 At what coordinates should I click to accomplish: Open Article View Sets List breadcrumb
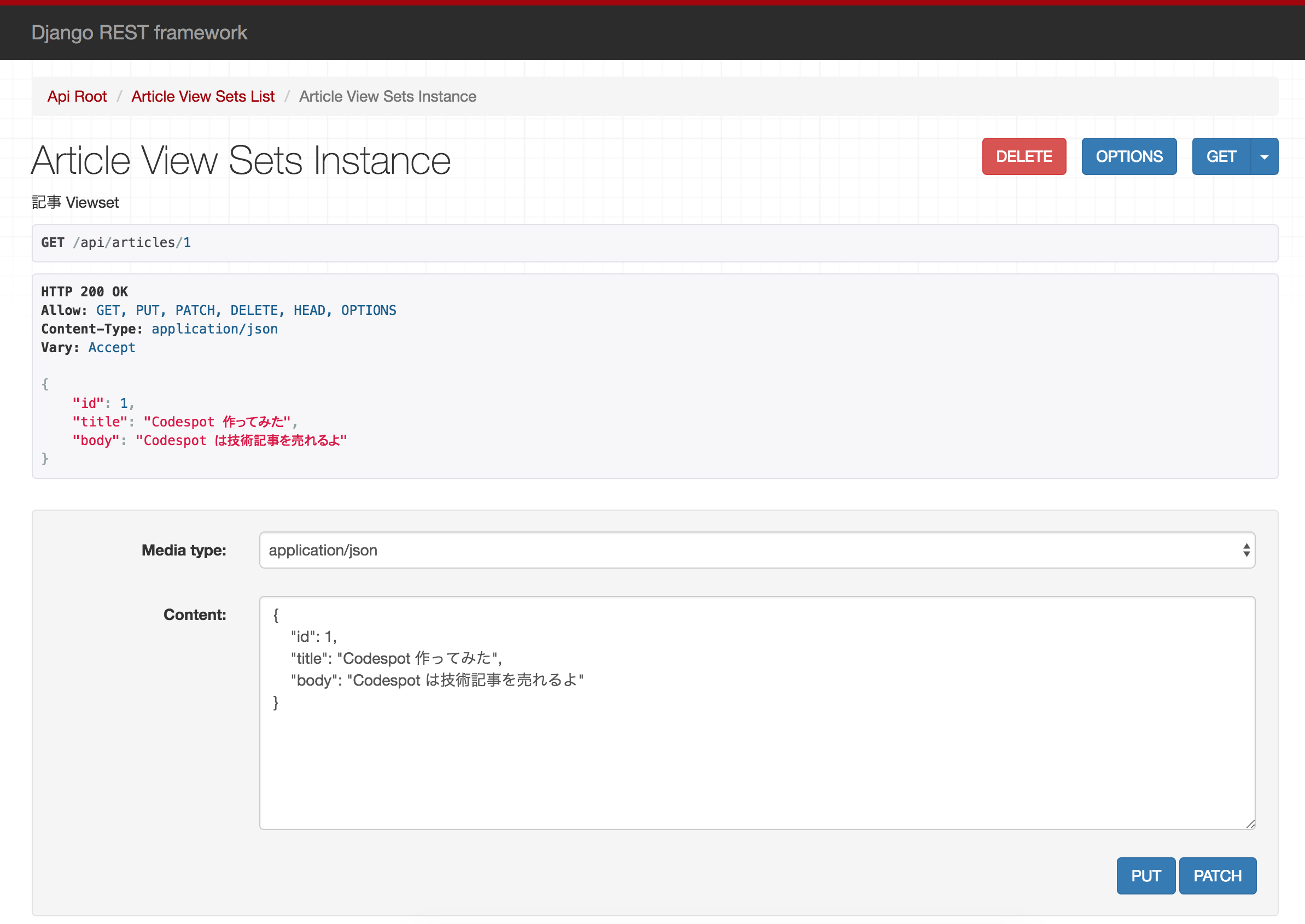202,97
